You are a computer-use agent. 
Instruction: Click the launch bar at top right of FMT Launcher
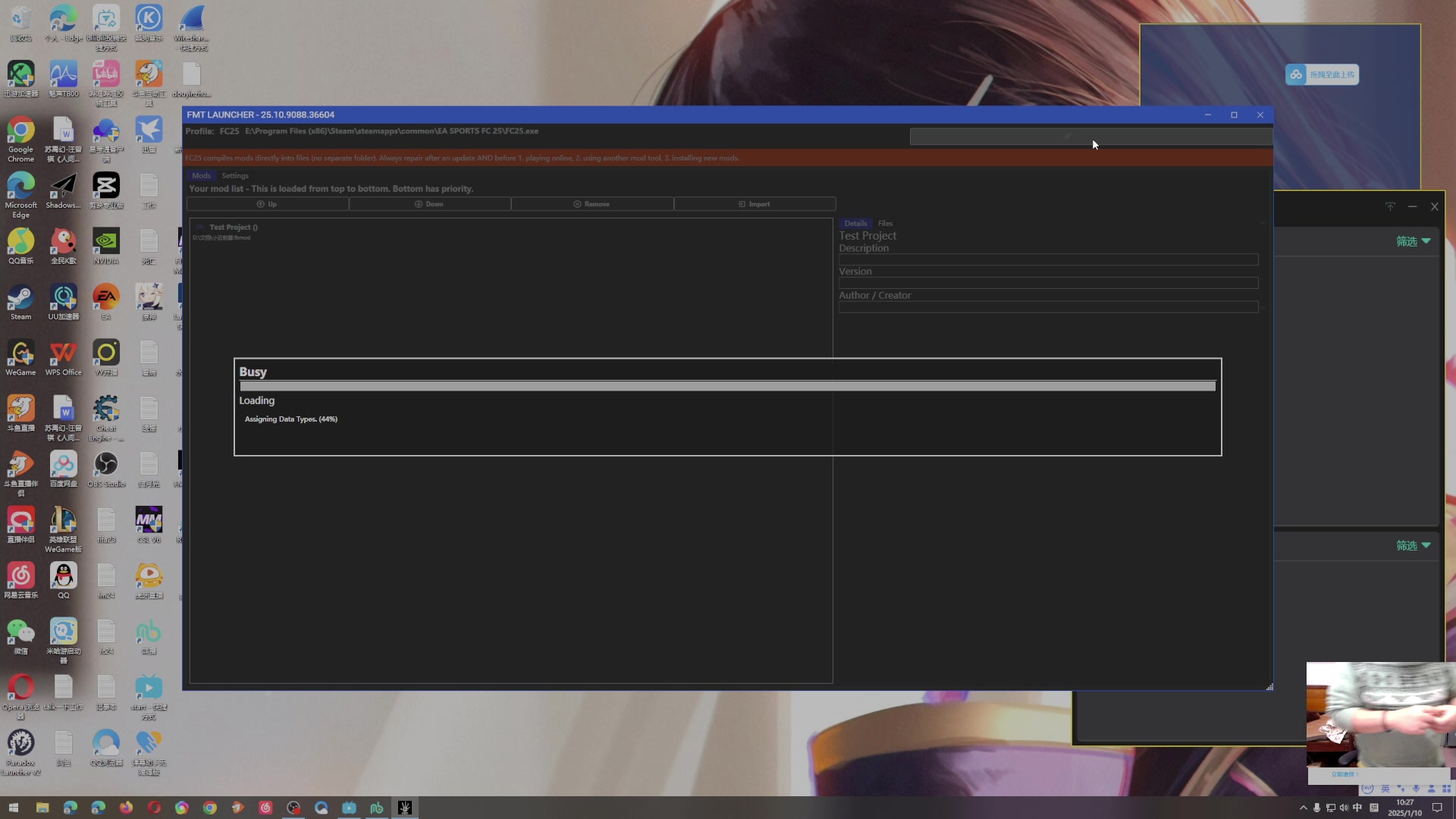(x=1090, y=136)
